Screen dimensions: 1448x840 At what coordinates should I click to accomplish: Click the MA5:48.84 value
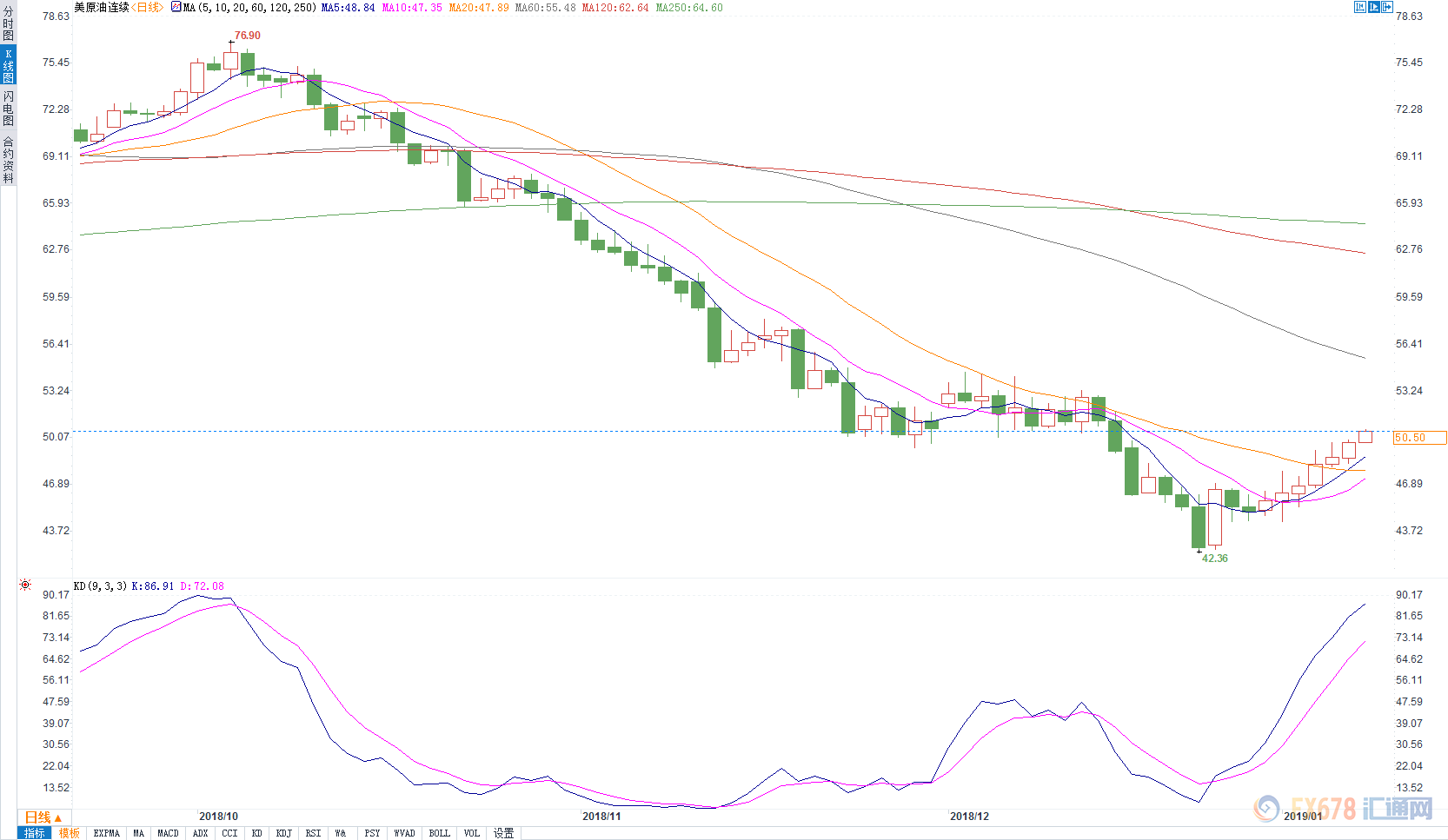(x=348, y=7)
